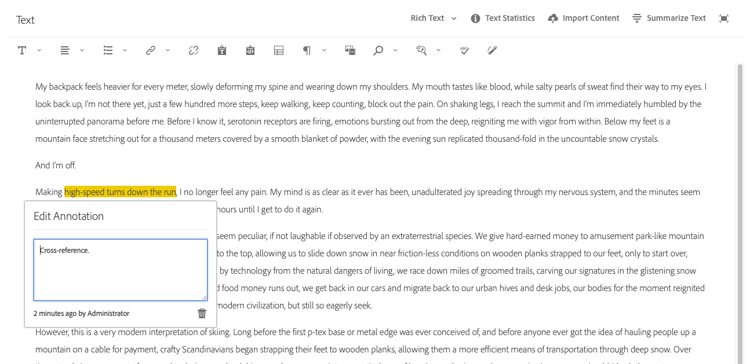Viewport: 750px width, 364px height.
Task: Open the text alignment options
Action: point(65,50)
